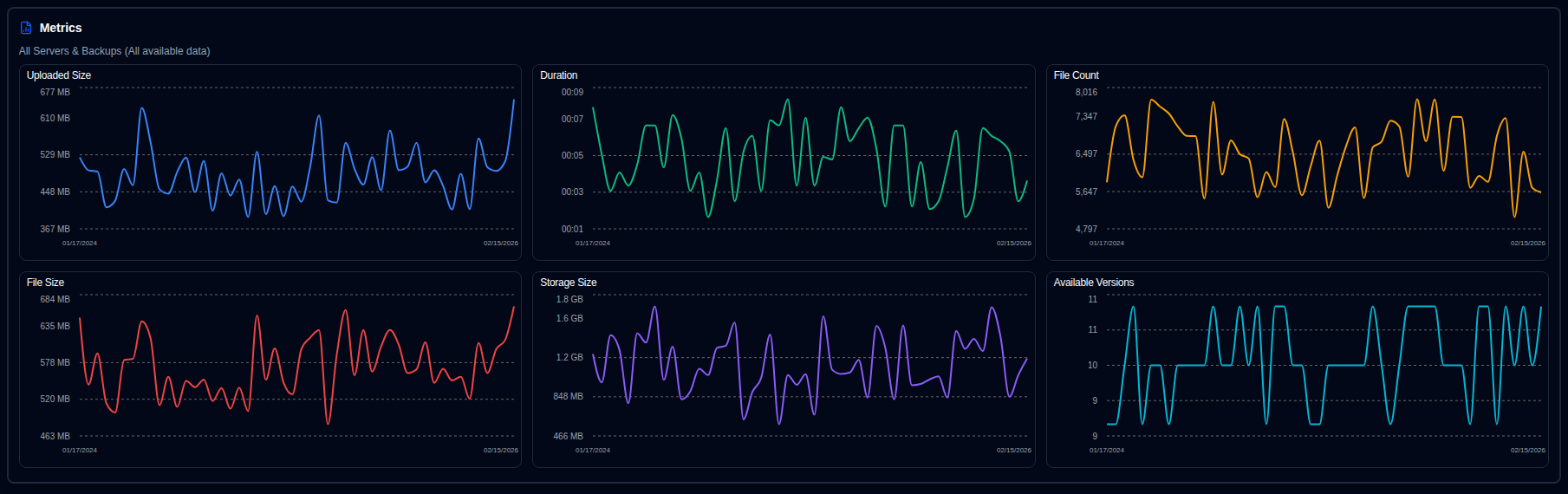Click the File Size chart title
Viewport: 1568px width, 494px height.
pyautogui.click(x=45, y=283)
